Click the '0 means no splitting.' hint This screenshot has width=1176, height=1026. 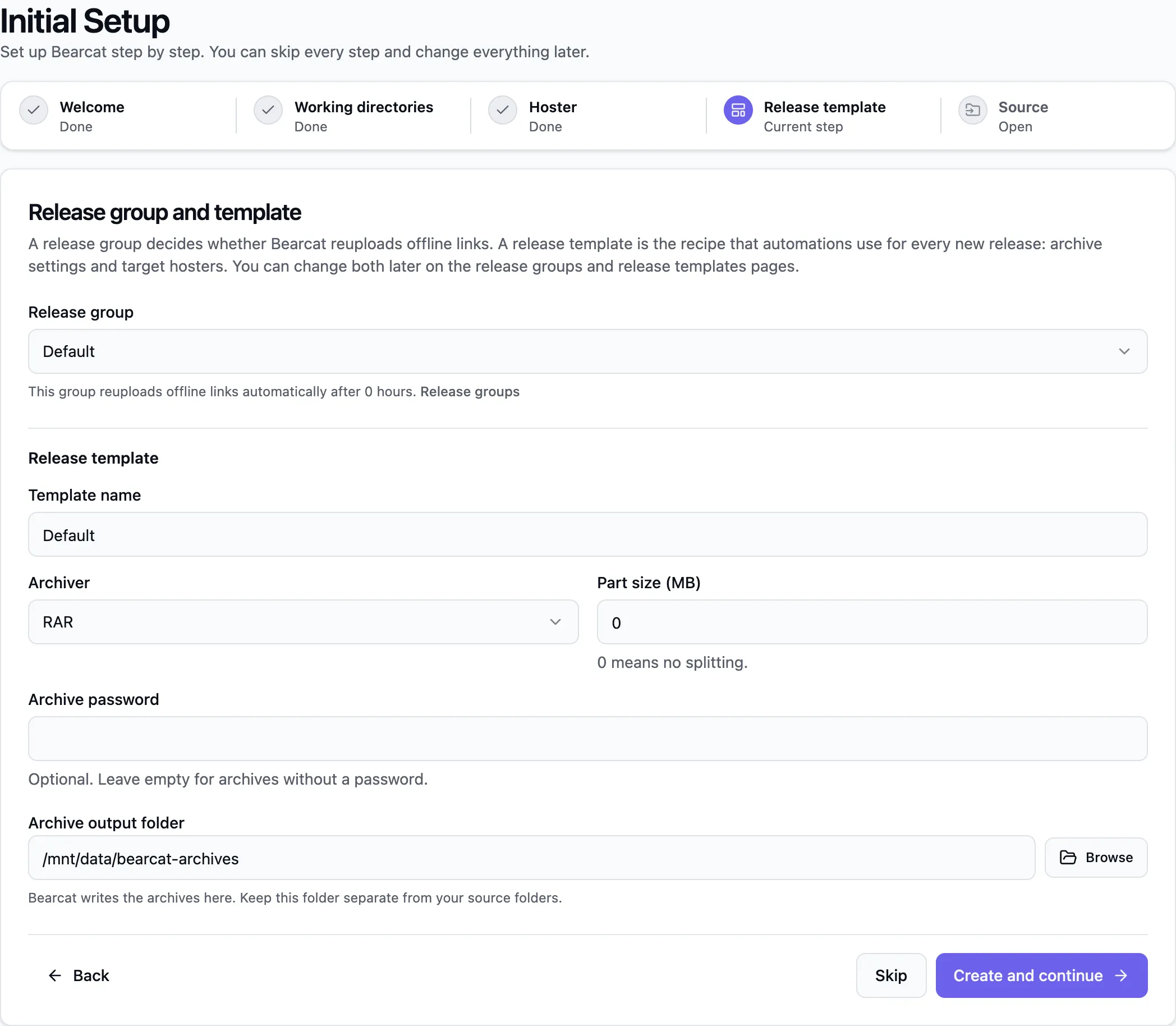tap(672, 662)
